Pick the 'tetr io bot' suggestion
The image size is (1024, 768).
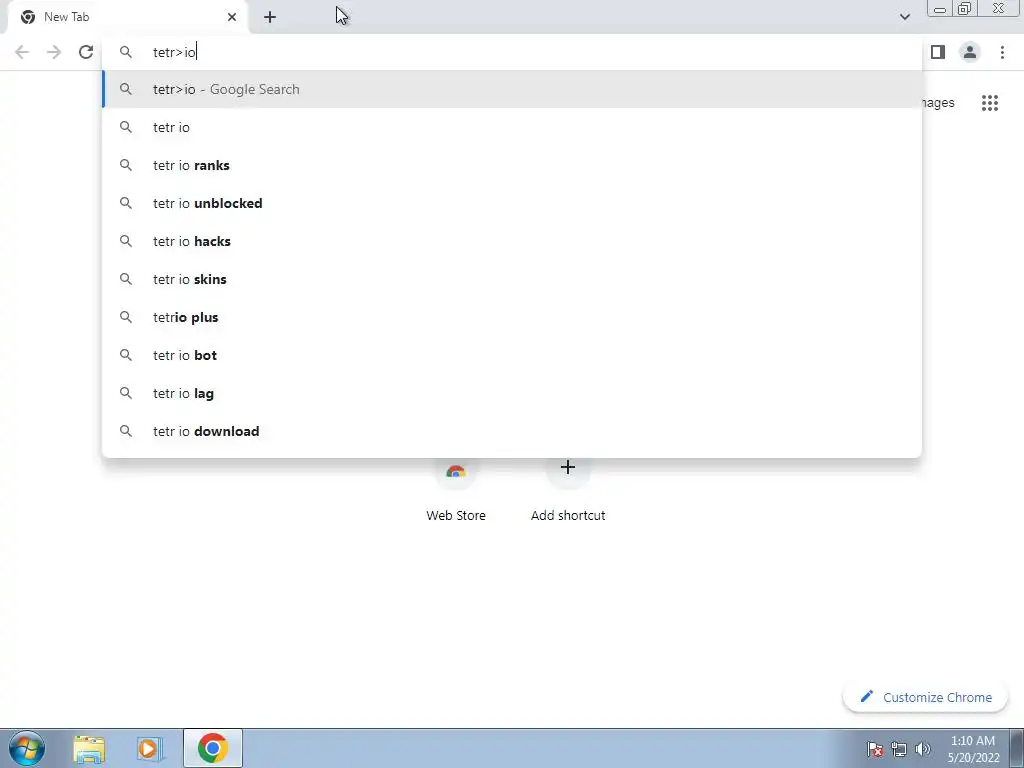pyautogui.click(x=513, y=355)
